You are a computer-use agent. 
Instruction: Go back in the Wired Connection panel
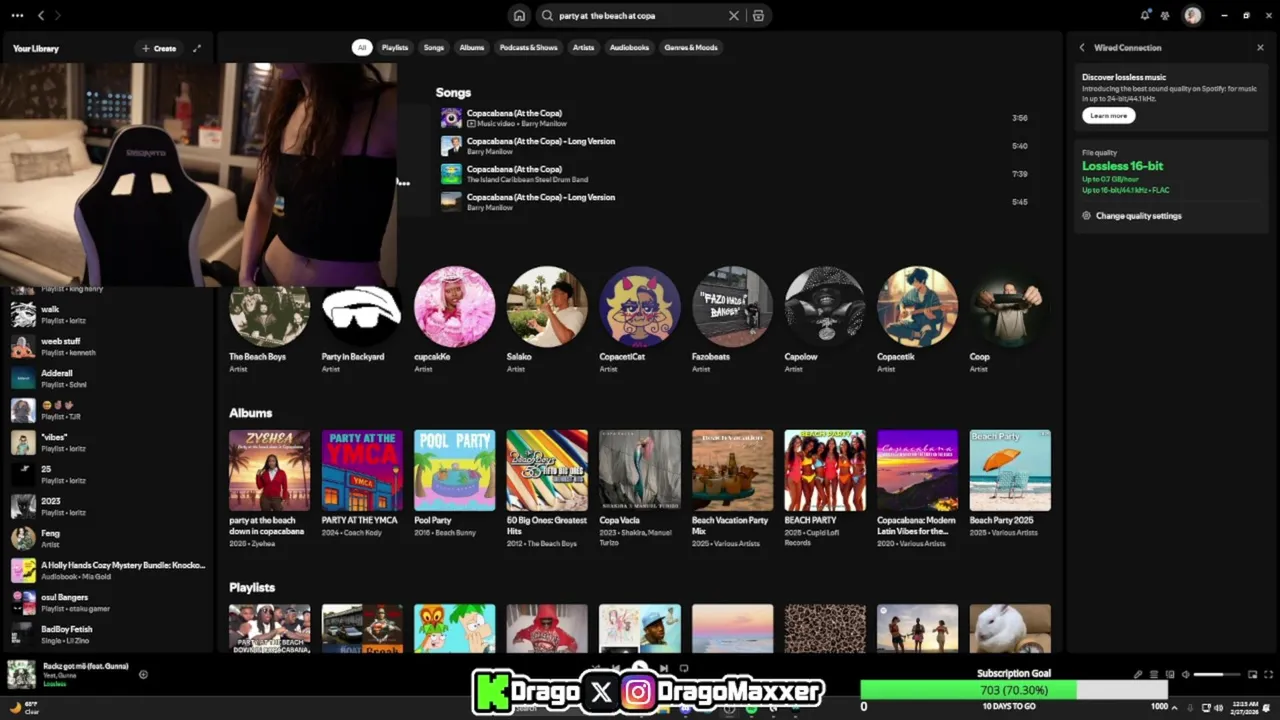coord(1081,47)
